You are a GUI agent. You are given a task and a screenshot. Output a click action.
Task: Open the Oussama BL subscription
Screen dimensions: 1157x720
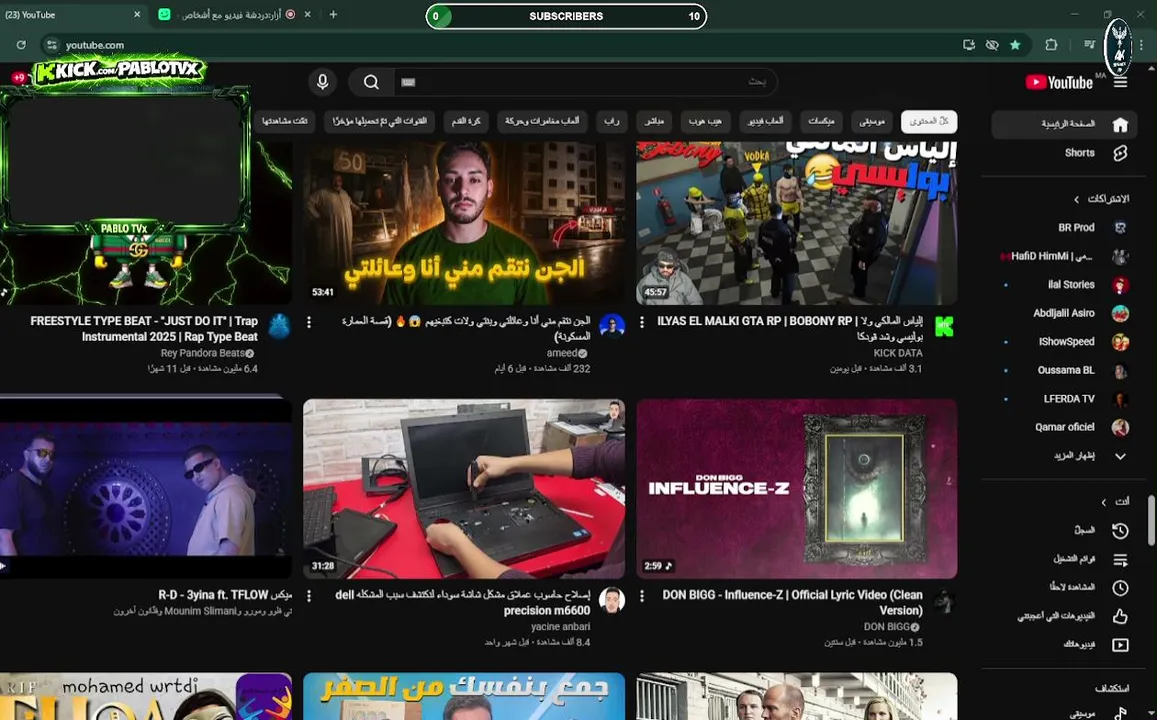tap(1068, 370)
